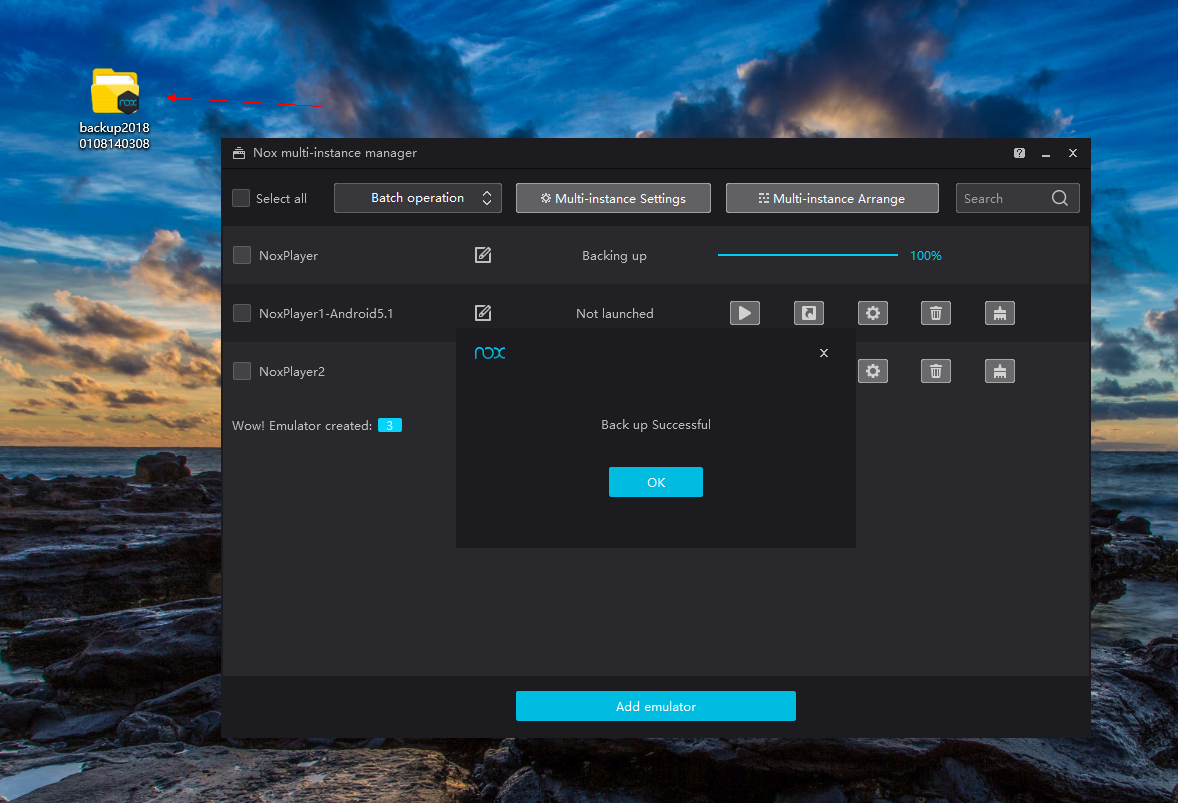Focus the Search input field

[1003, 198]
